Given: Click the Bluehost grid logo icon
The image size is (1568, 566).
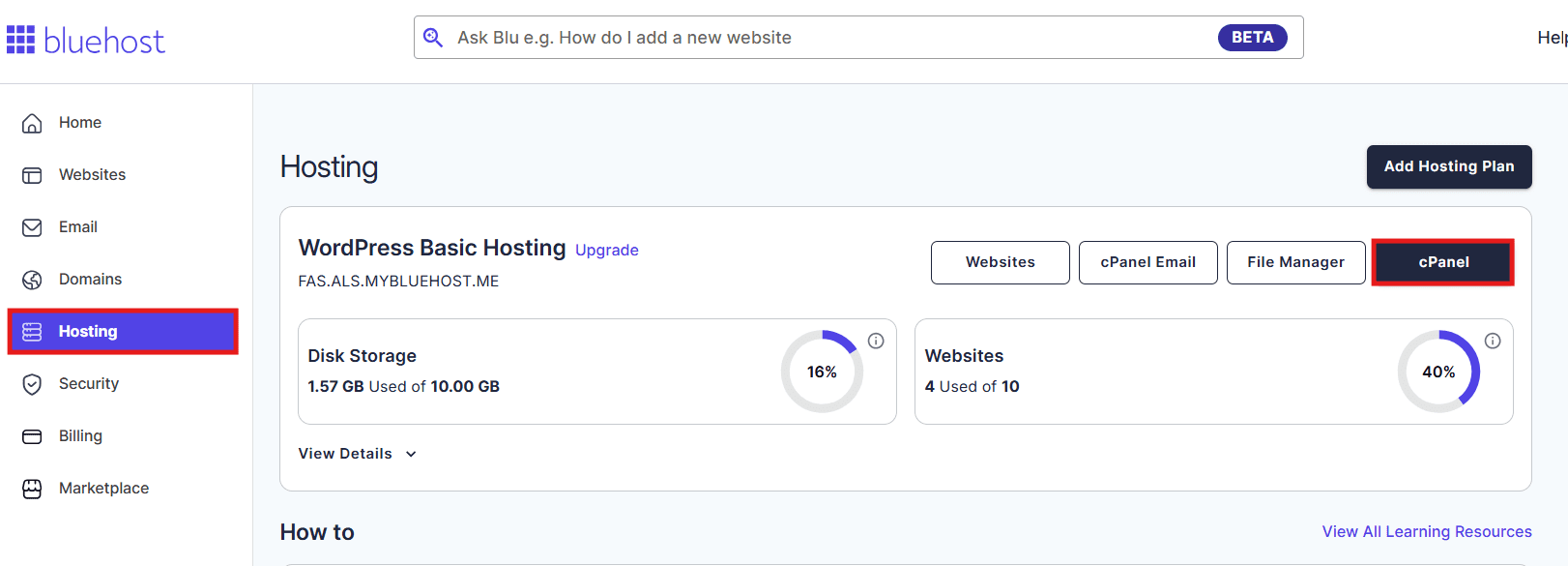Looking at the screenshot, I should click(20, 40).
